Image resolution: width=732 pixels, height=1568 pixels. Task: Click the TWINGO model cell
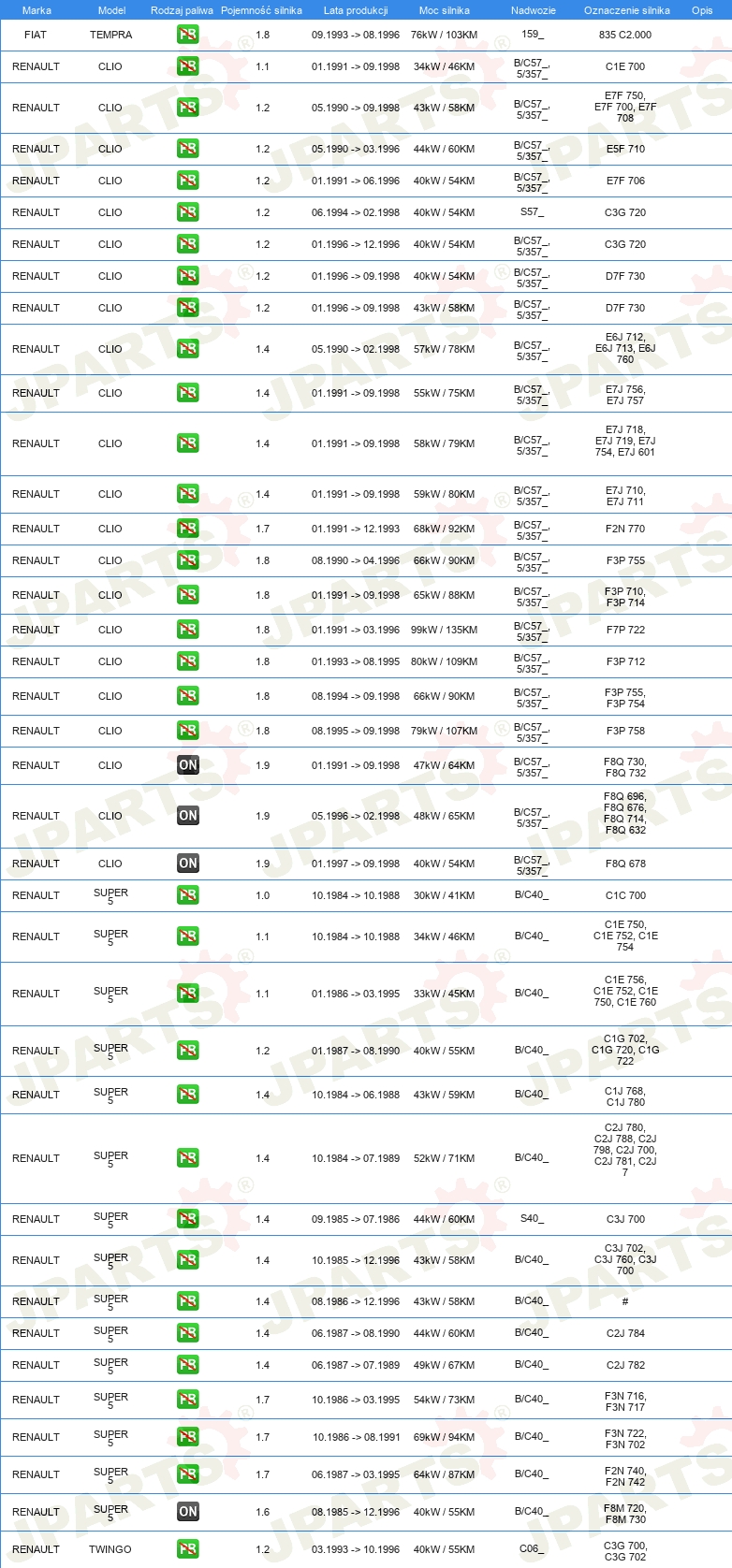110,1549
